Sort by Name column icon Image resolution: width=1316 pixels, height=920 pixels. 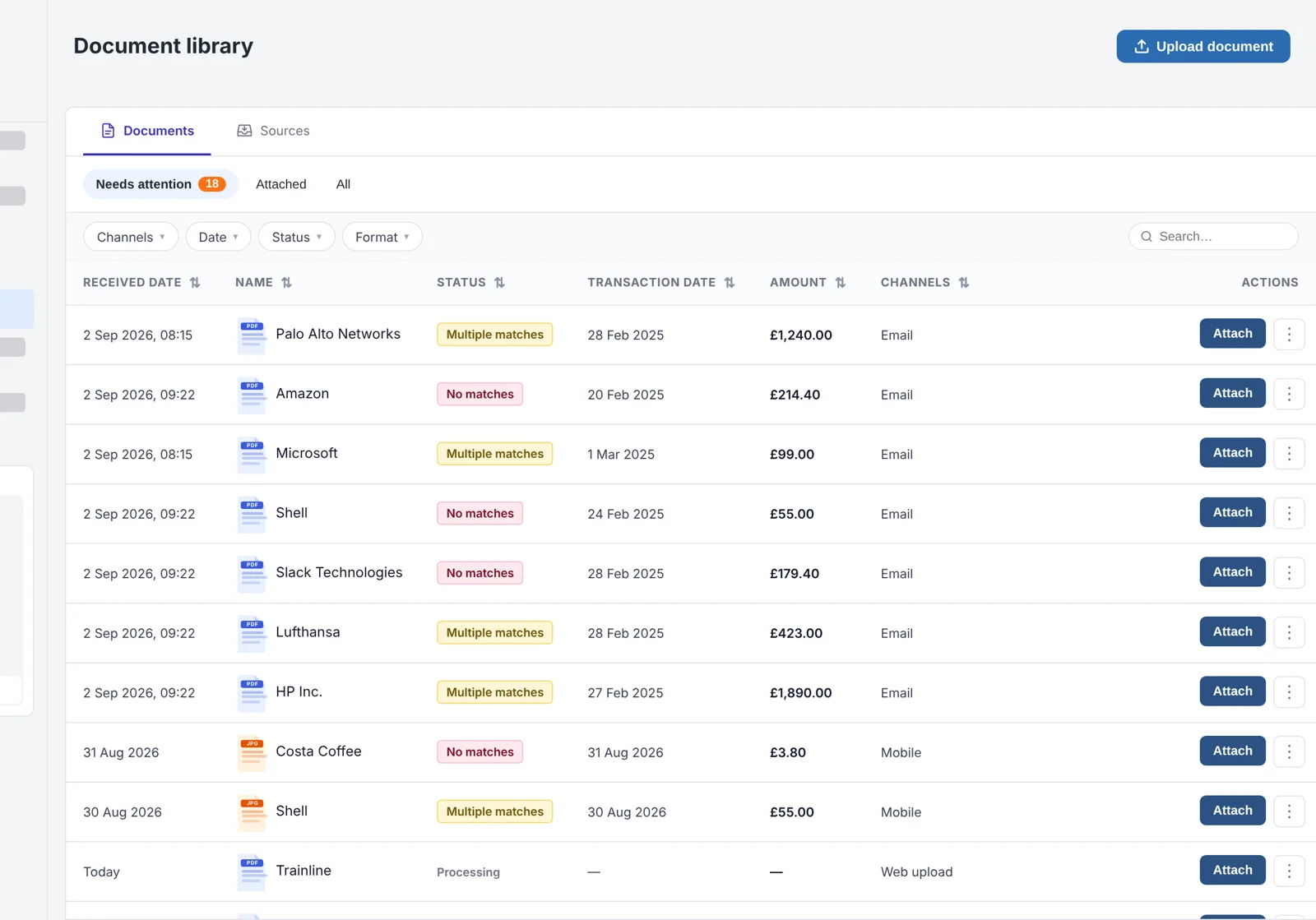[286, 283]
